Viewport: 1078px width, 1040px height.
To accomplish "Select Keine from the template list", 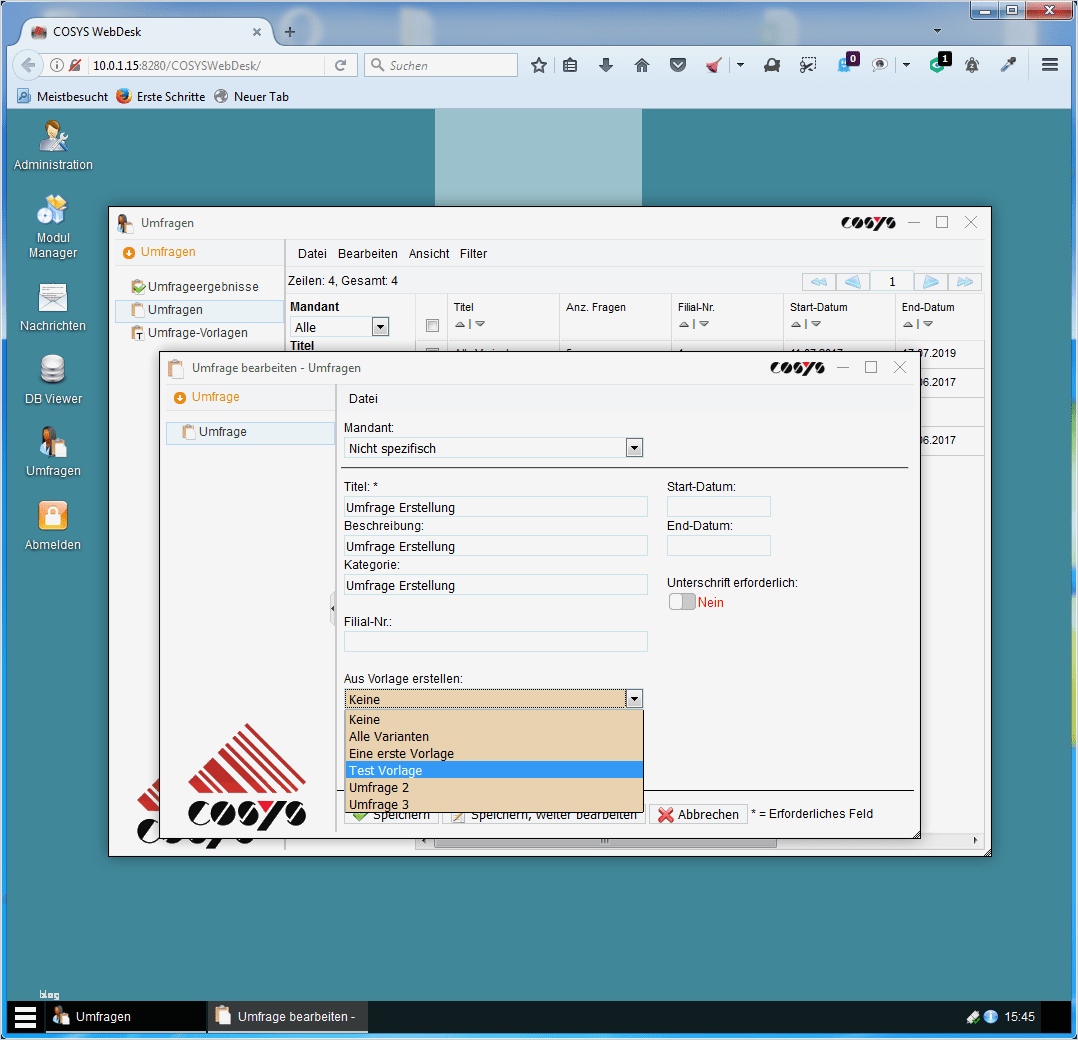I will [x=494, y=720].
